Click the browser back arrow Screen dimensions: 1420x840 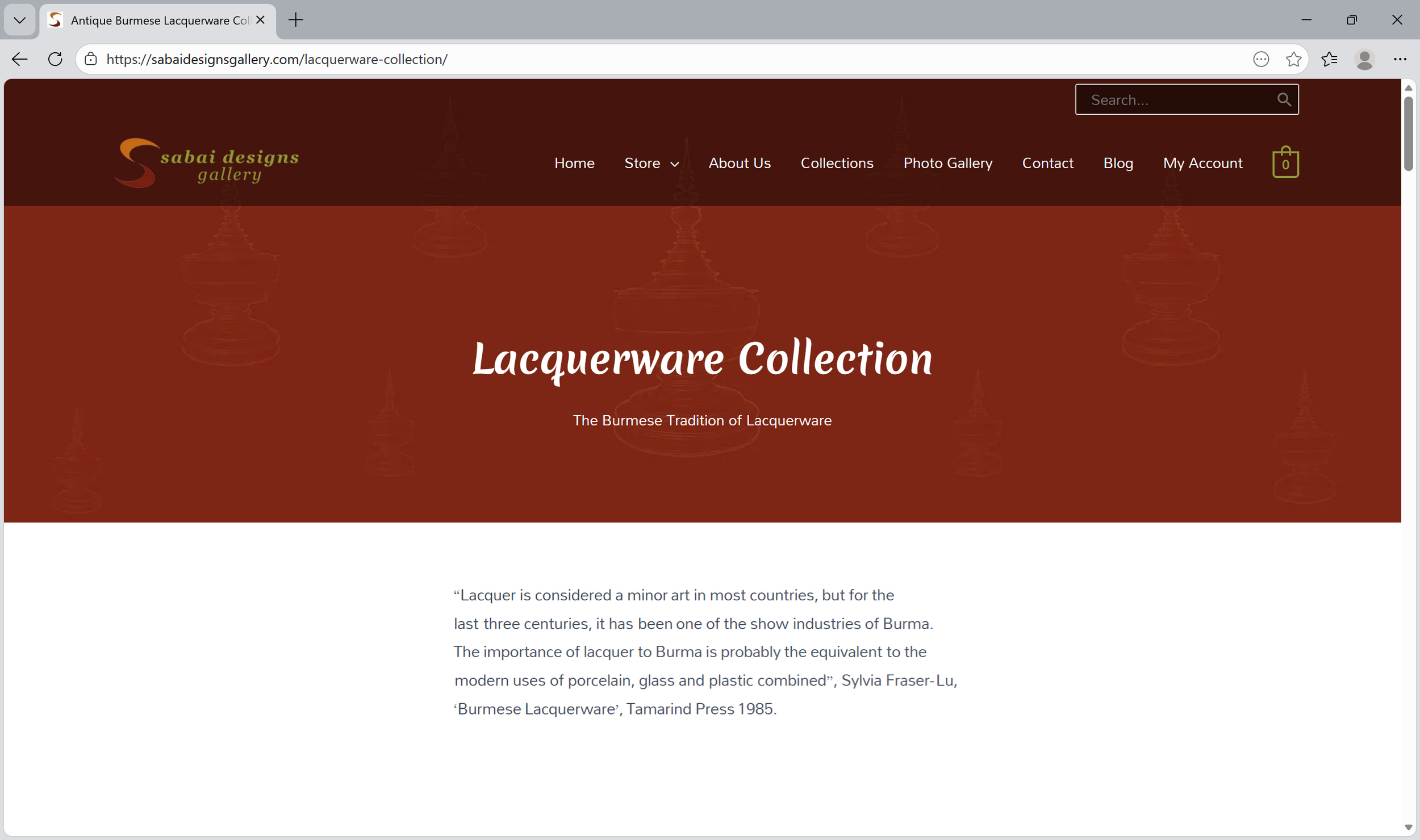click(20, 59)
